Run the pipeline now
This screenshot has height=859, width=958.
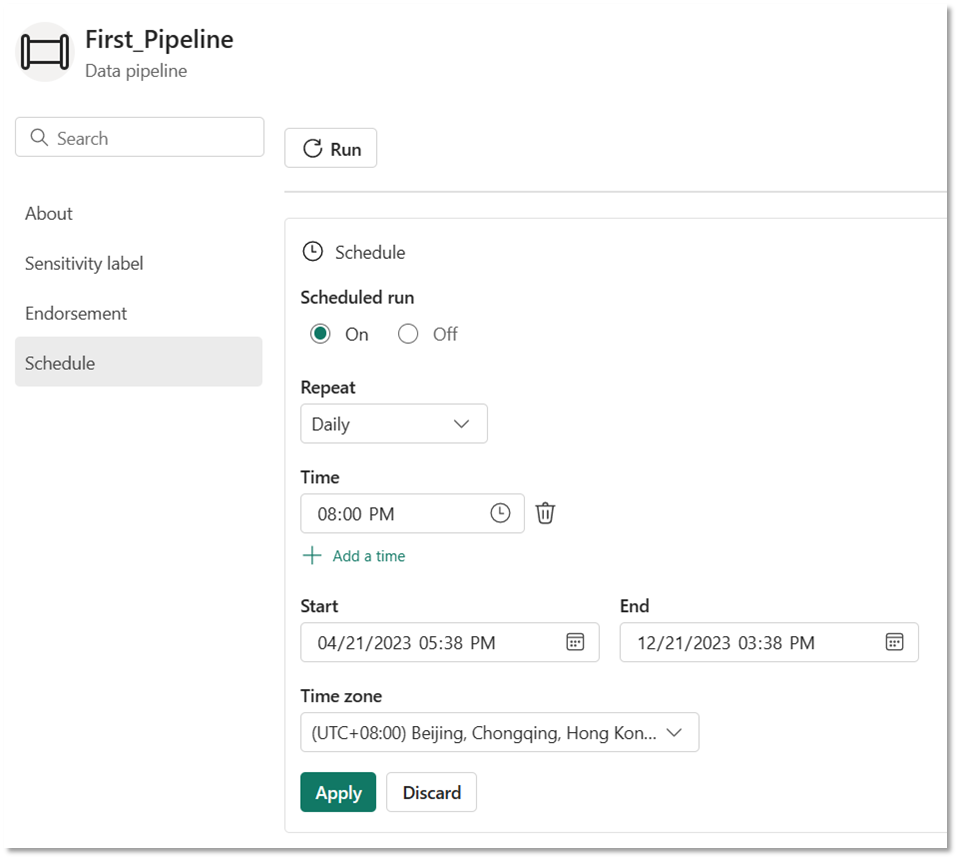(331, 148)
